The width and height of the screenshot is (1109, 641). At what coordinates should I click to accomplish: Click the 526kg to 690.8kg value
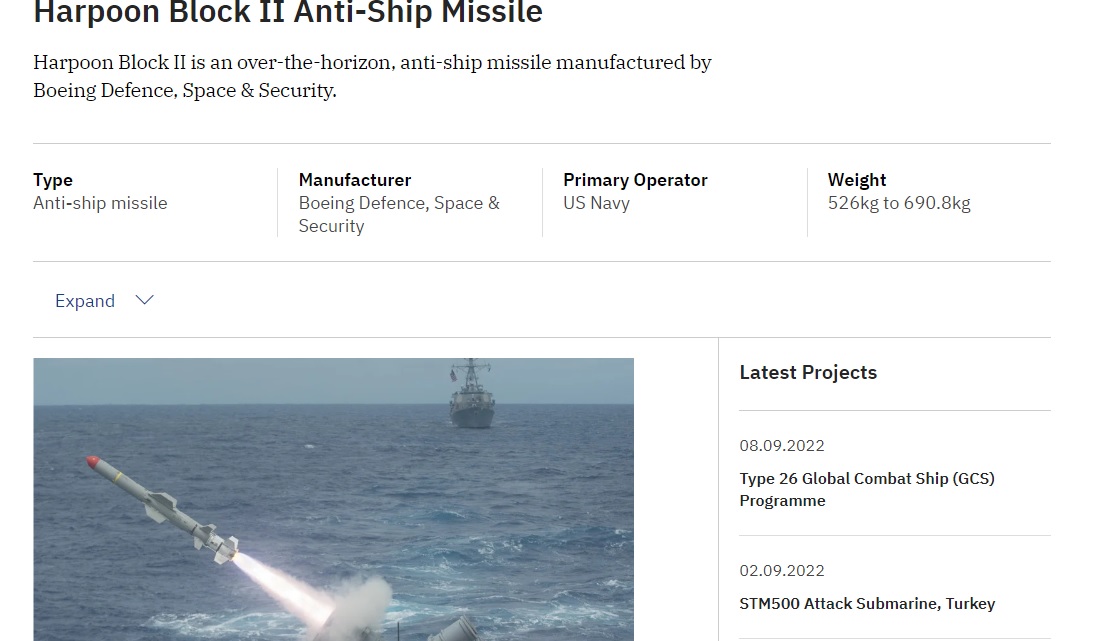pyautogui.click(x=899, y=203)
